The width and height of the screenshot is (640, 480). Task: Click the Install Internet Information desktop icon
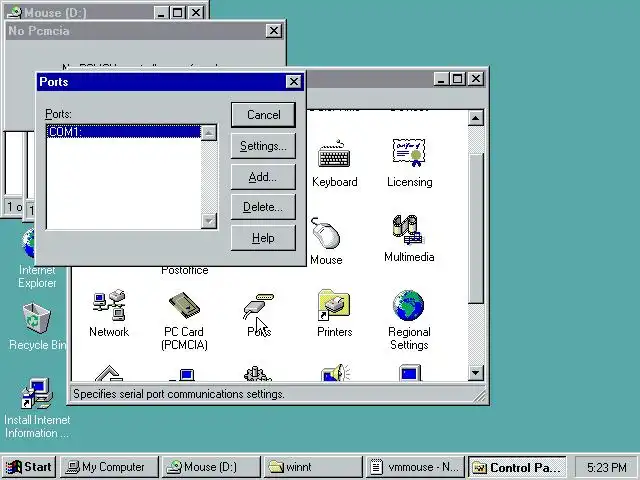coord(37,393)
